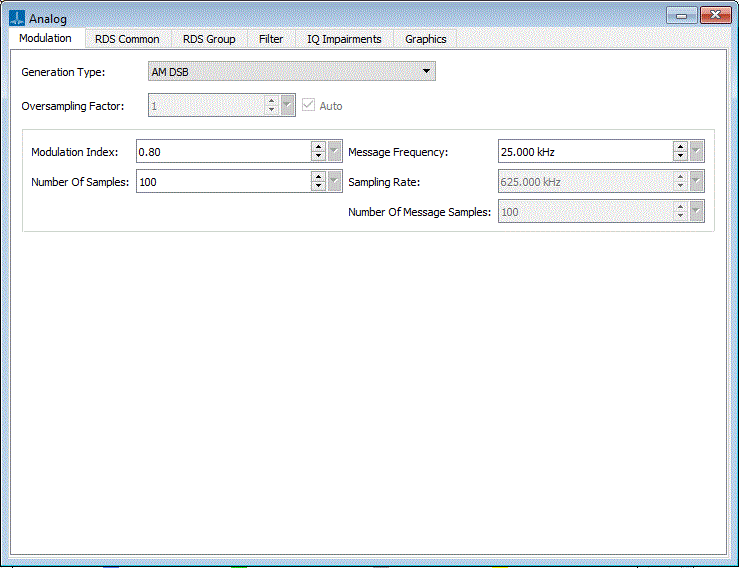Close the Analog window
The image size is (739, 568).
pos(715,16)
